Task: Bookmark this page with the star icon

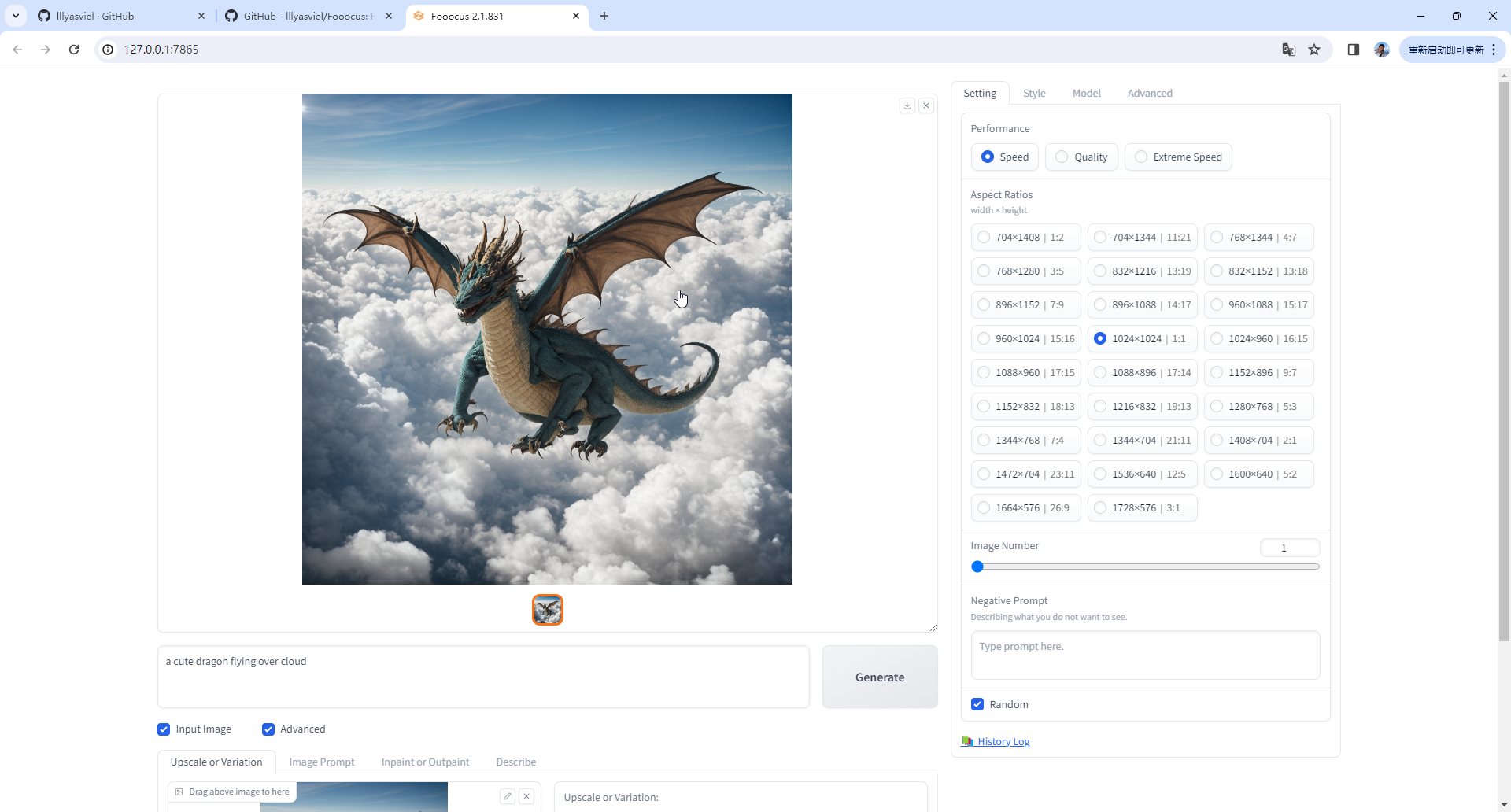Action: pyautogui.click(x=1314, y=50)
